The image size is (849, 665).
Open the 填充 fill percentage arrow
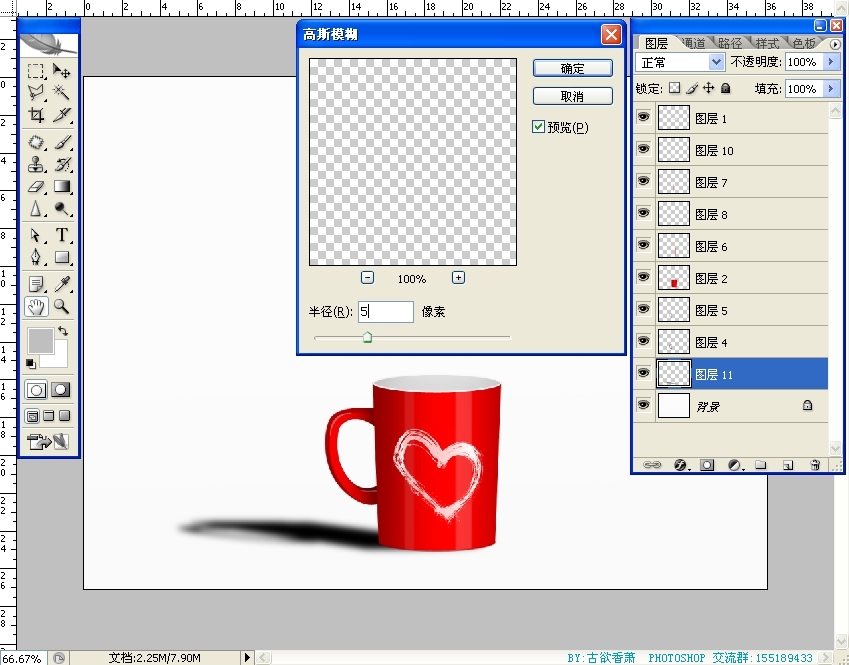click(x=831, y=89)
